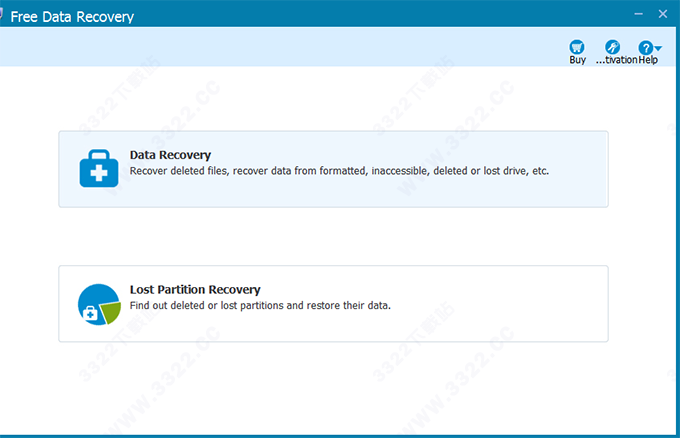Expand the Help dropdown arrow
Viewport: 680px width, 438px height.
pos(658,48)
